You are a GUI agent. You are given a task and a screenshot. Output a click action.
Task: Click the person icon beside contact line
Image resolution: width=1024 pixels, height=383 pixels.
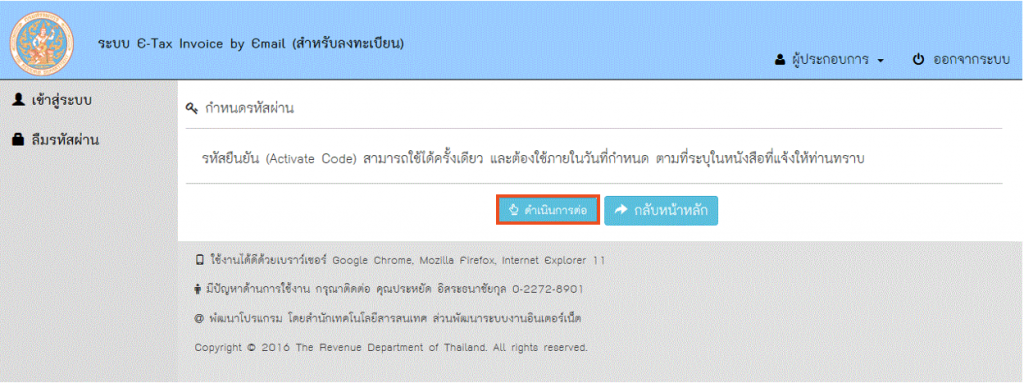(x=198, y=288)
